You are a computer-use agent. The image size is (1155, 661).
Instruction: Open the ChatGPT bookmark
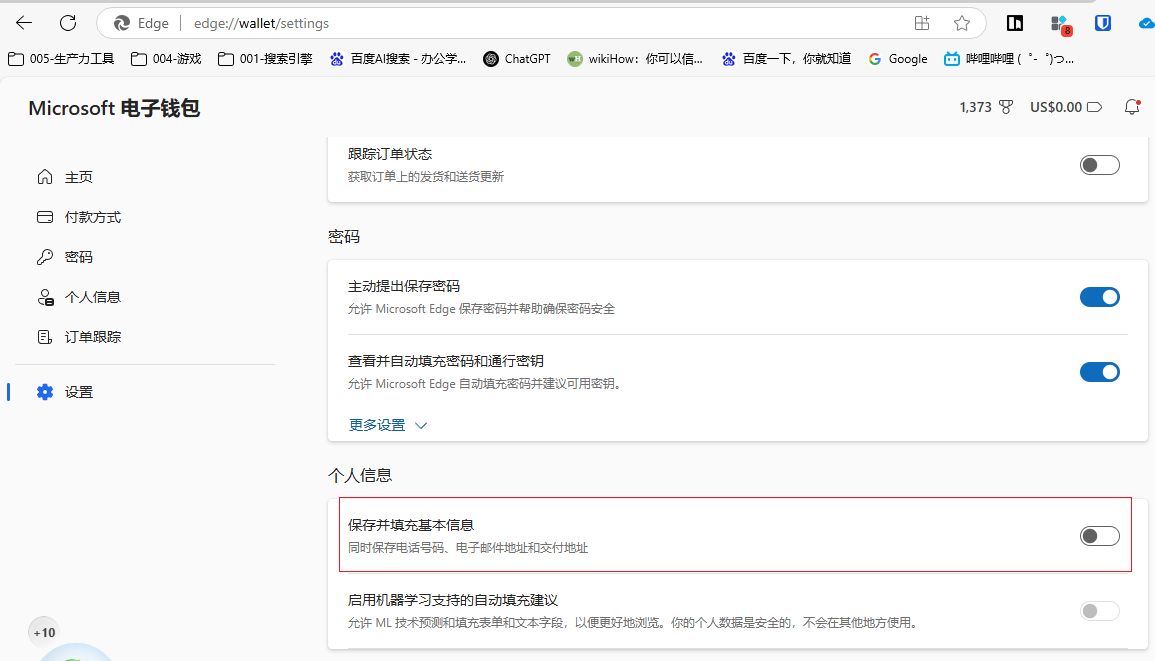pos(517,59)
